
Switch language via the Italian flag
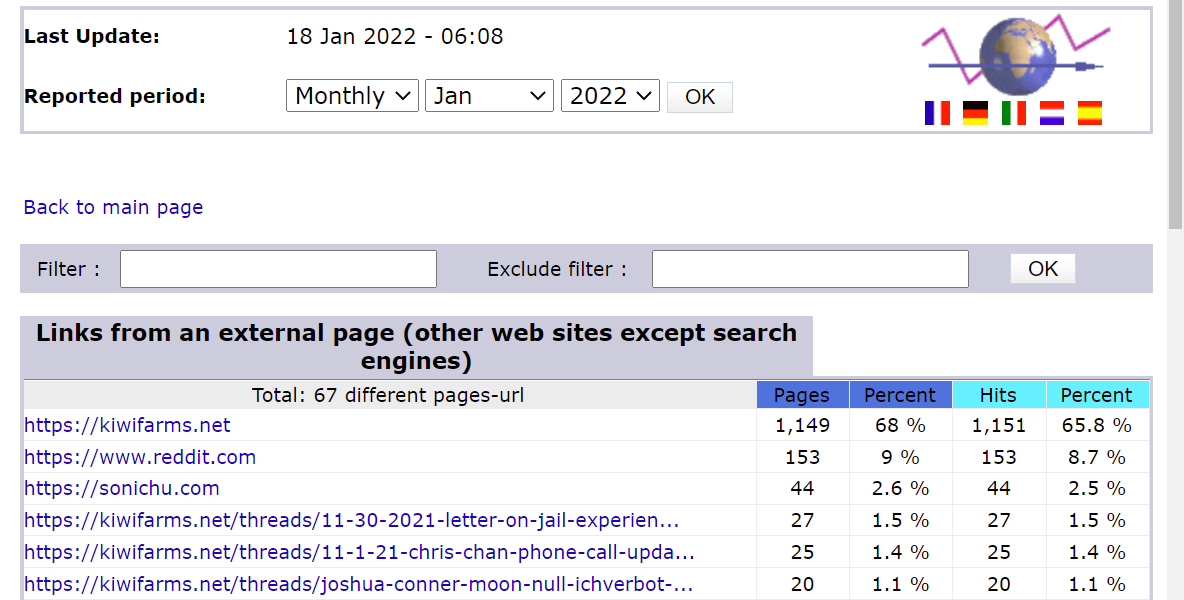pos(1013,113)
